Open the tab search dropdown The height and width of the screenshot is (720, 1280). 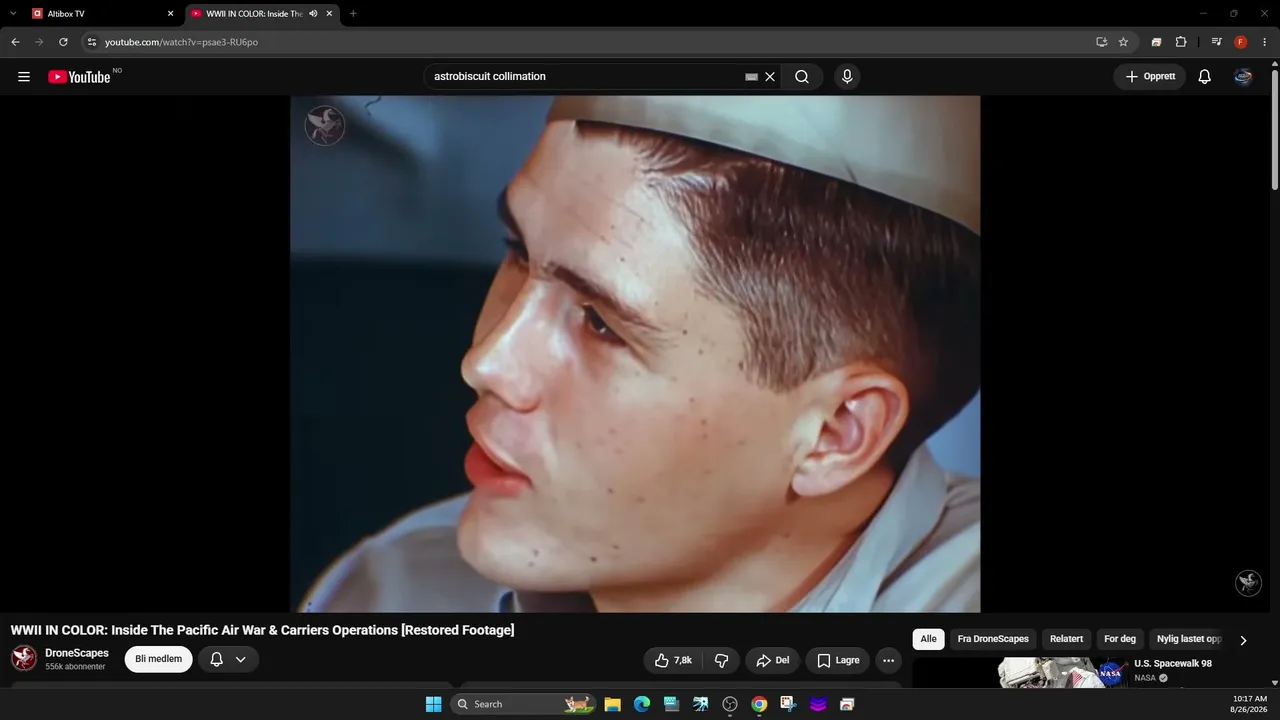(x=13, y=14)
